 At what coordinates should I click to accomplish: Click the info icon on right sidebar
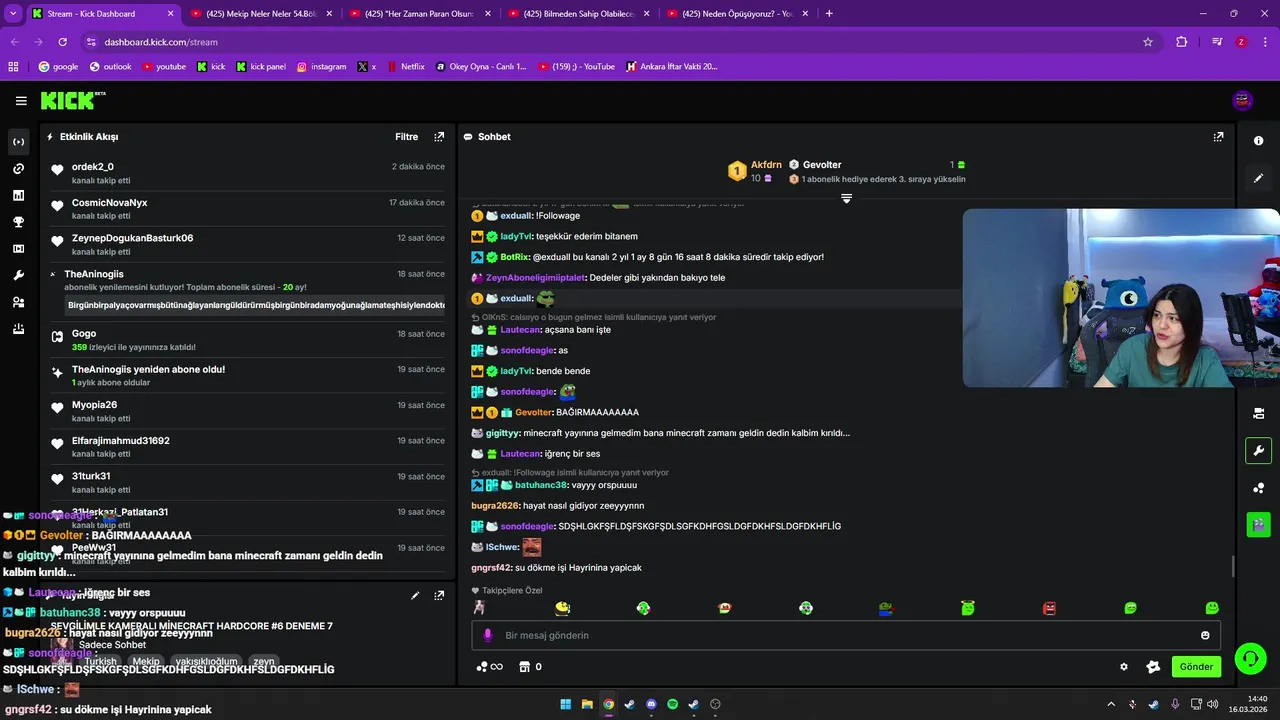point(1258,141)
